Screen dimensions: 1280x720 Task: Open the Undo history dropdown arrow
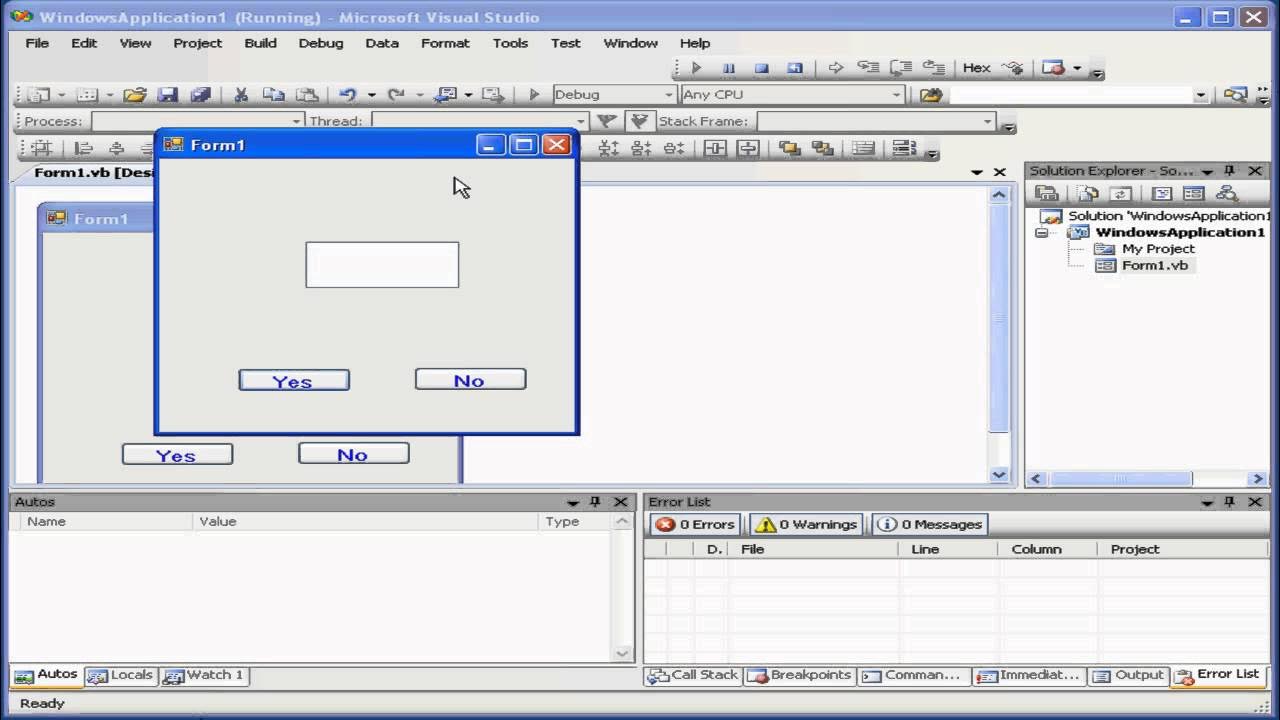click(x=371, y=95)
